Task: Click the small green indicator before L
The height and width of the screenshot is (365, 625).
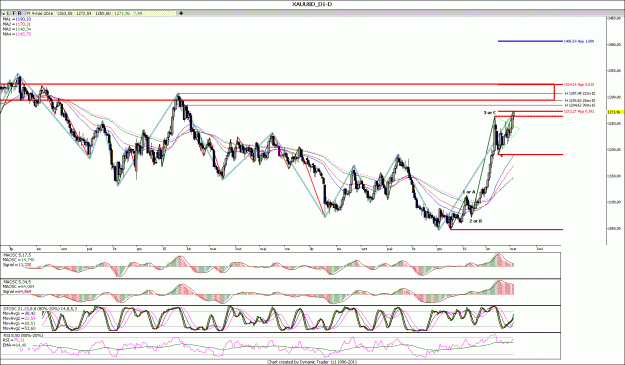Action: point(4,14)
